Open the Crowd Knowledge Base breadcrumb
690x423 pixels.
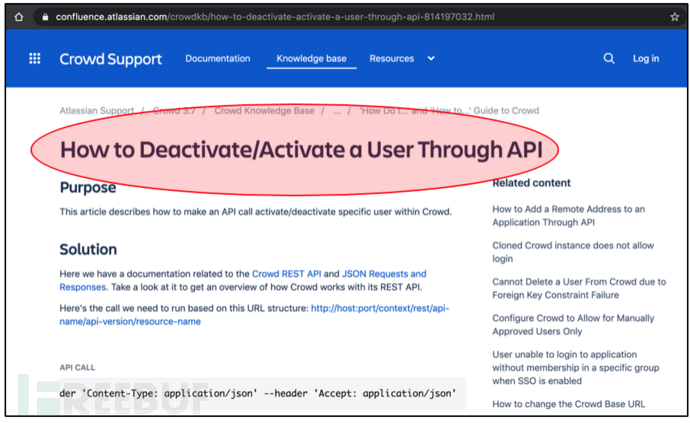pos(264,110)
